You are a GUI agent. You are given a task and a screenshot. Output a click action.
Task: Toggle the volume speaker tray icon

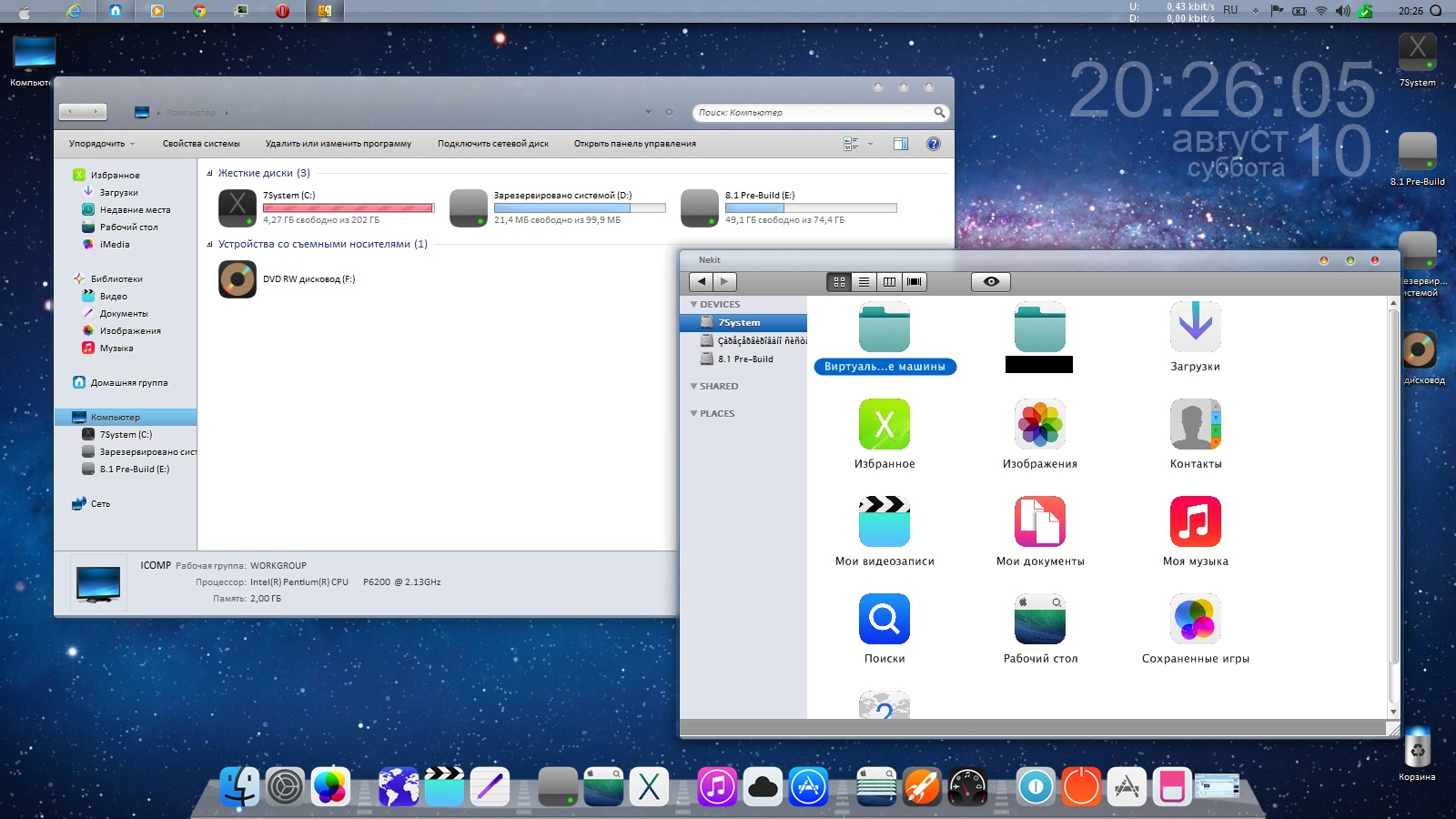click(x=1343, y=11)
